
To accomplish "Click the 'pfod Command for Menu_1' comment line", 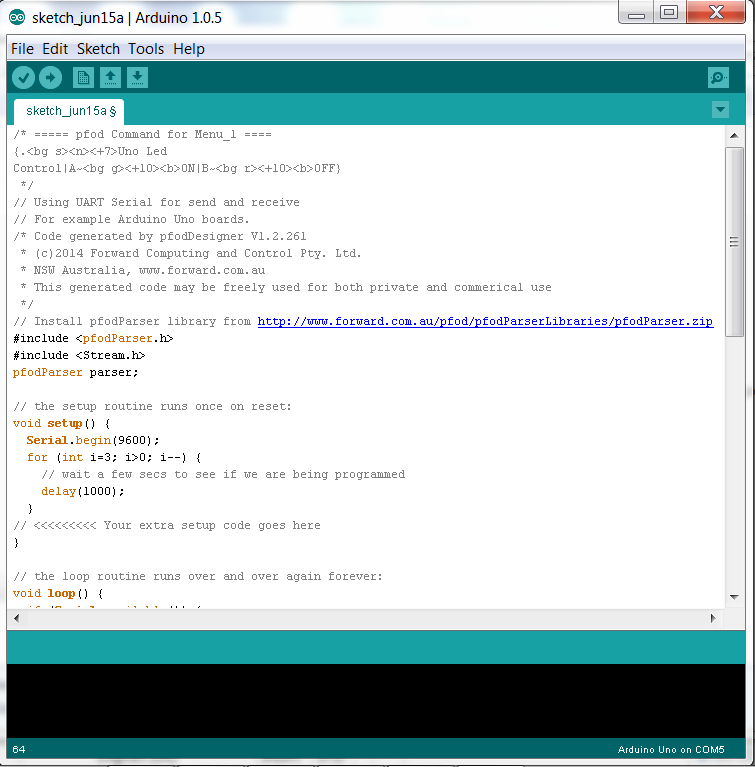I will click(142, 135).
